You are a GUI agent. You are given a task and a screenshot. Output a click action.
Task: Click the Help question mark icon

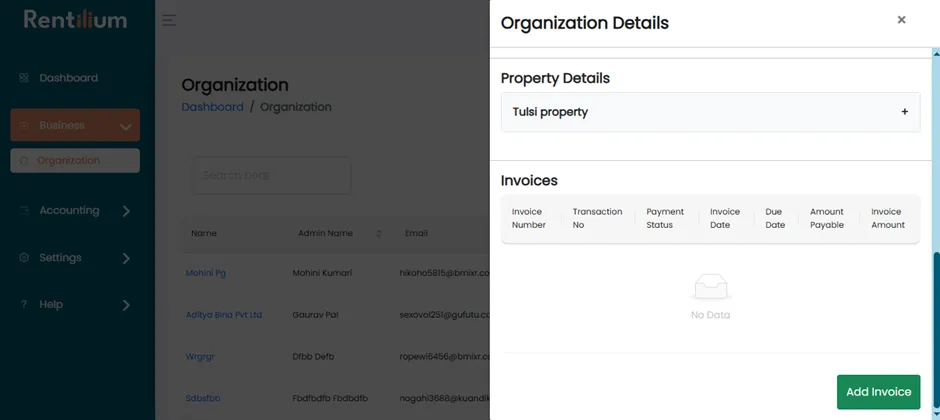[x=24, y=304]
